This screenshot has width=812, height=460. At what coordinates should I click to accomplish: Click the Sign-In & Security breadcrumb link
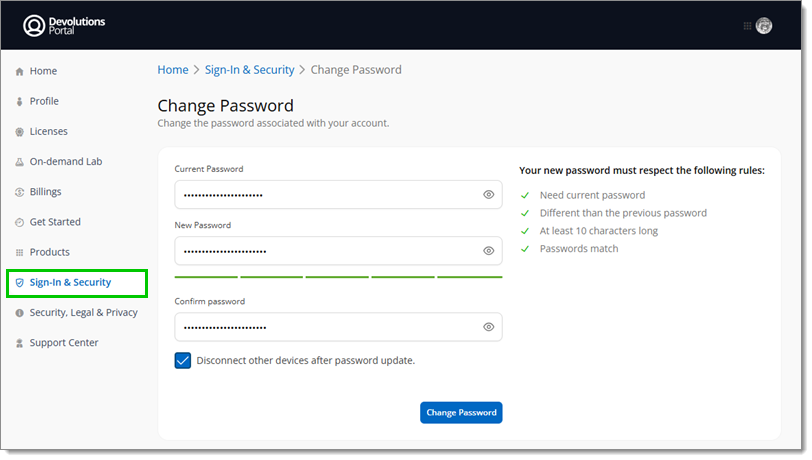coord(250,70)
